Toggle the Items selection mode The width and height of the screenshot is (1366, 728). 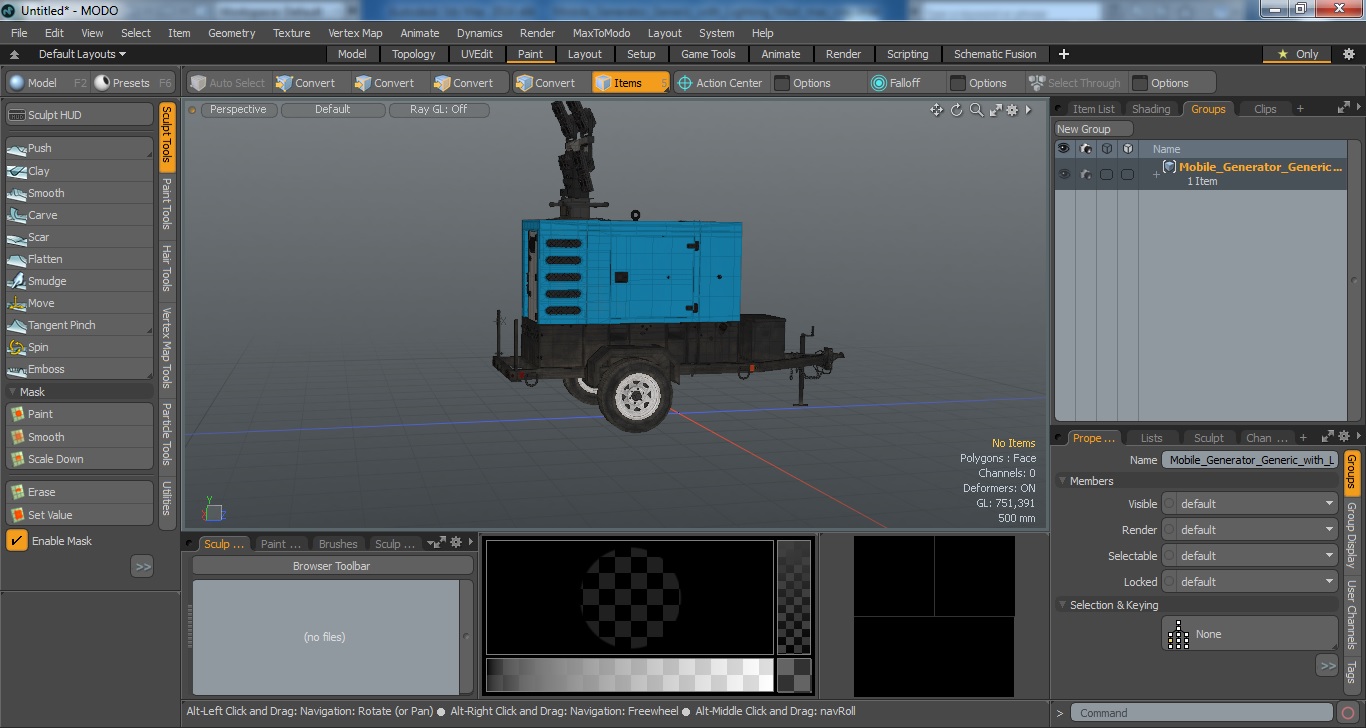(630, 83)
